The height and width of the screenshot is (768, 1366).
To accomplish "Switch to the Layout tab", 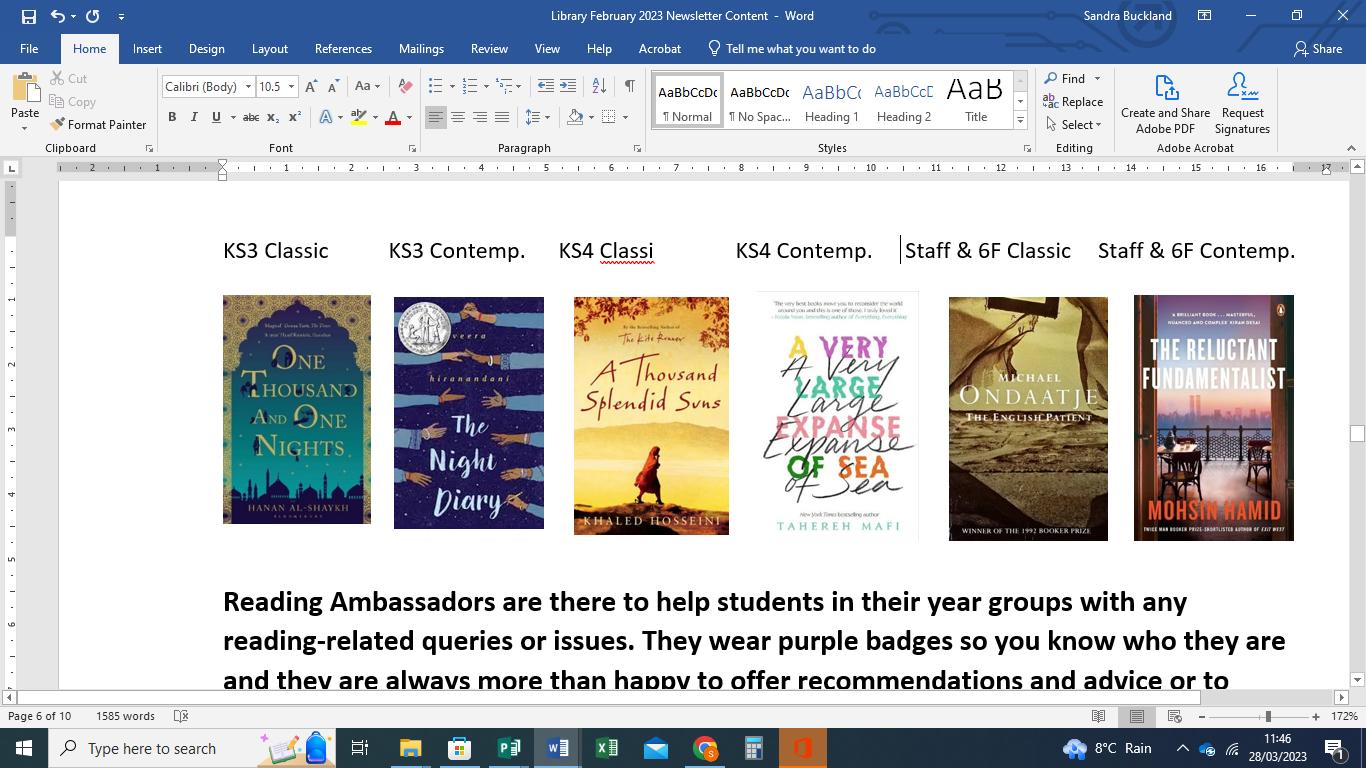I will pyautogui.click(x=269, y=48).
